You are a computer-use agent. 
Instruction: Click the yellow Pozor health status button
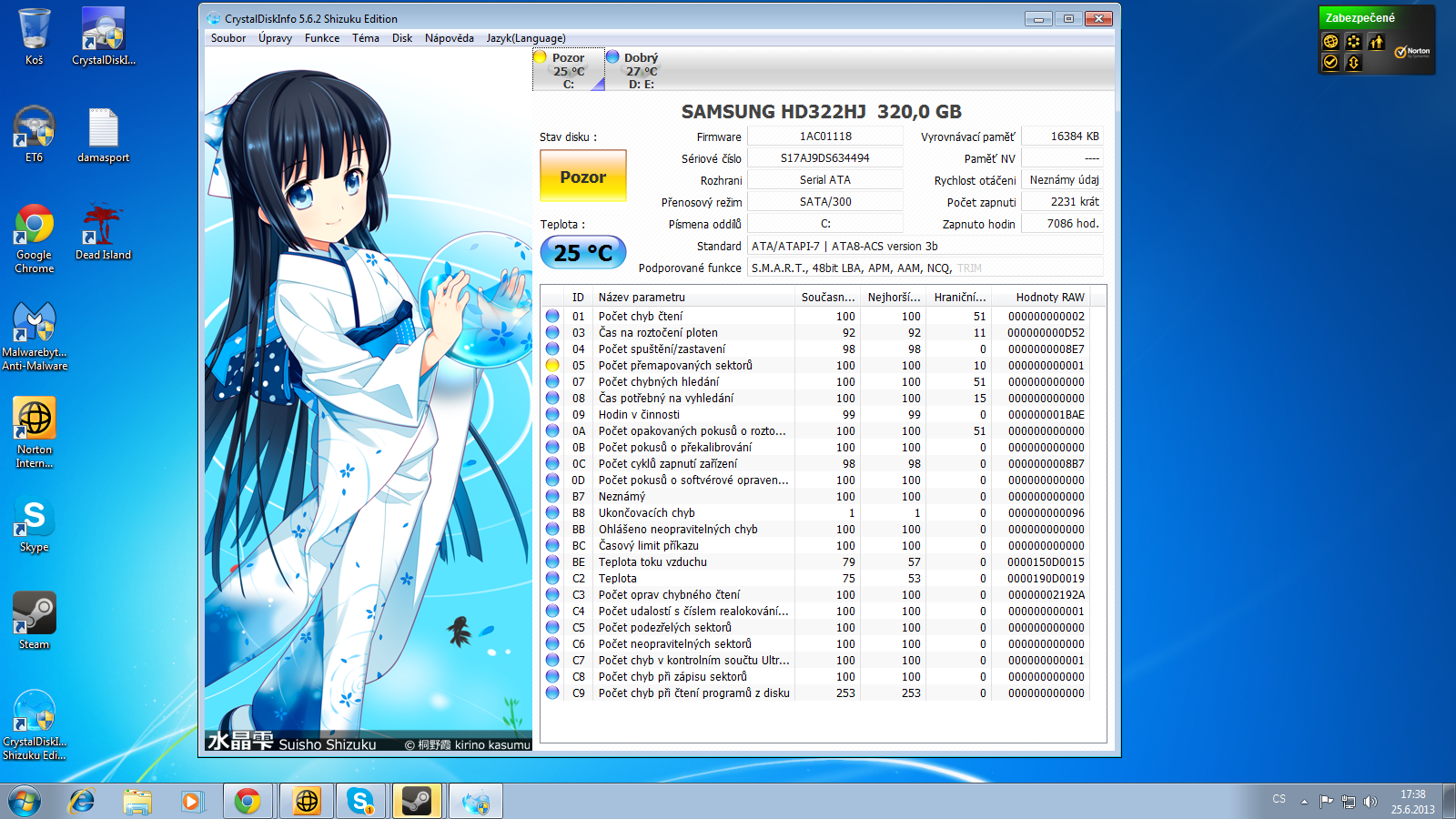[583, 176]
